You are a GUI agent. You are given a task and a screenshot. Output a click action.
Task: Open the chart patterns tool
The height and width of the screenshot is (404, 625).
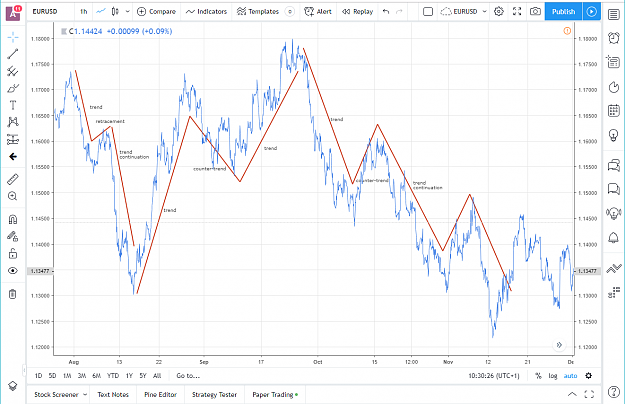point(13,122)
